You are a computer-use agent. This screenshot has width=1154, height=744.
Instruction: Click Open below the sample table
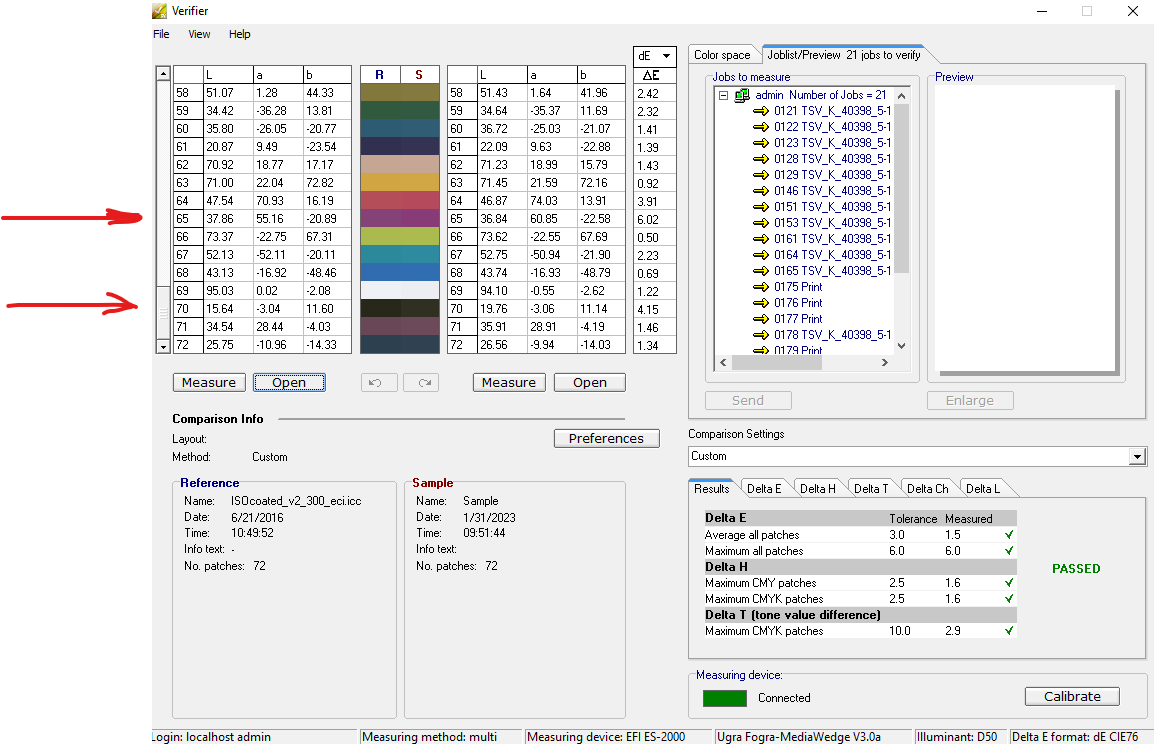(x=590, y=383)
